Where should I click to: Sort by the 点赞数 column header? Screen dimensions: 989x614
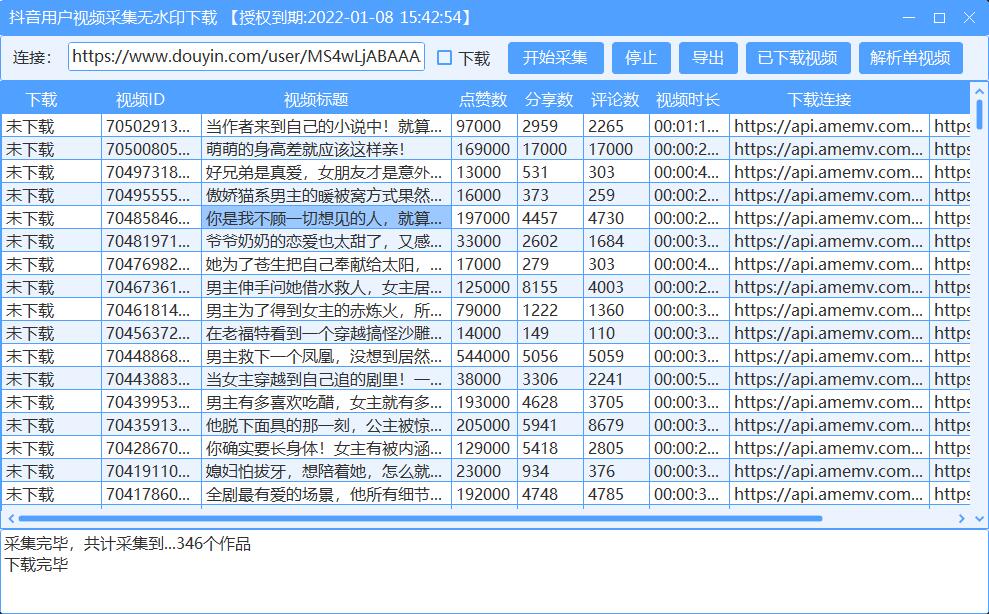(x=483, y=99)
